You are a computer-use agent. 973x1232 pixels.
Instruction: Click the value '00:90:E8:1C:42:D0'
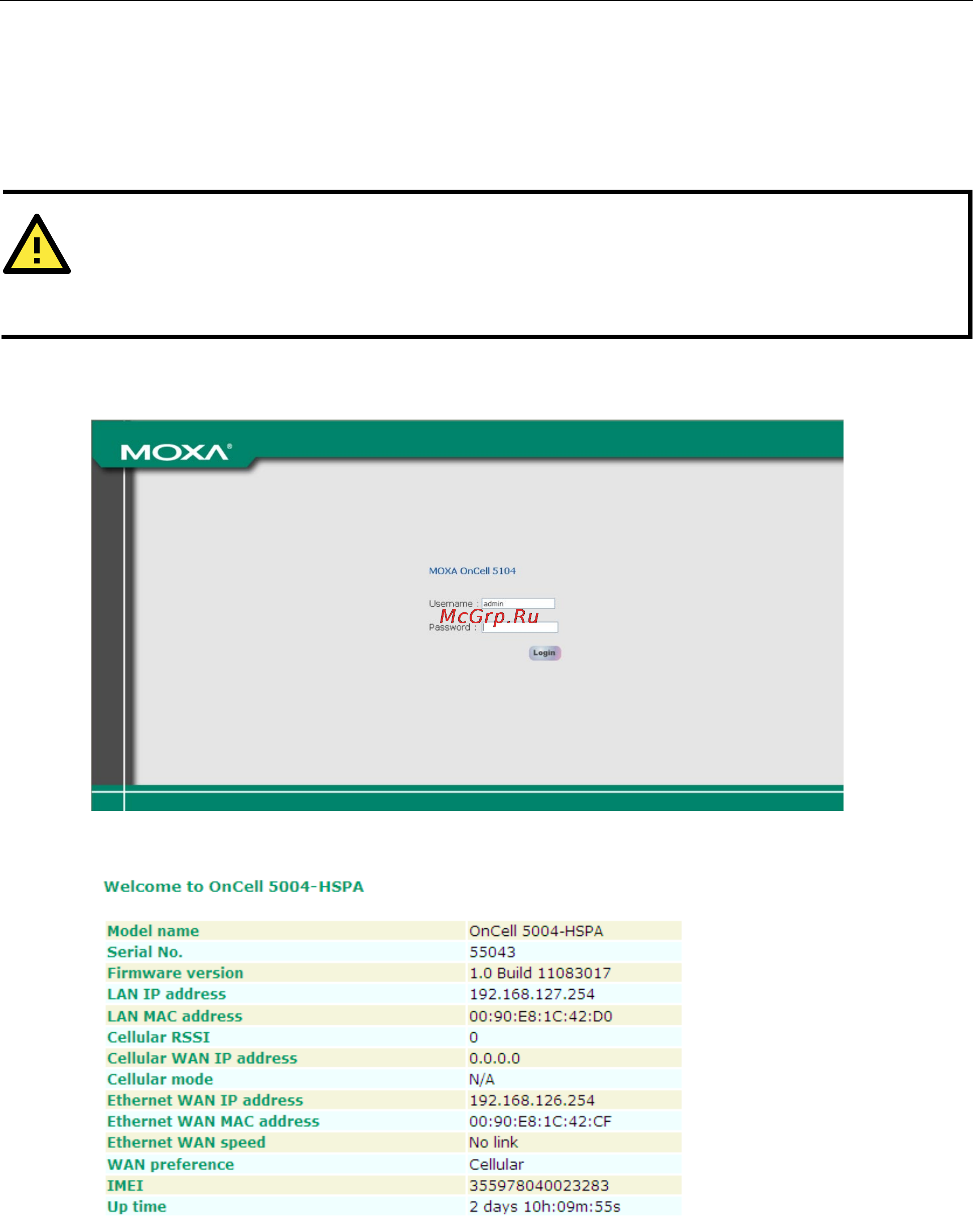click(540, 1016)
